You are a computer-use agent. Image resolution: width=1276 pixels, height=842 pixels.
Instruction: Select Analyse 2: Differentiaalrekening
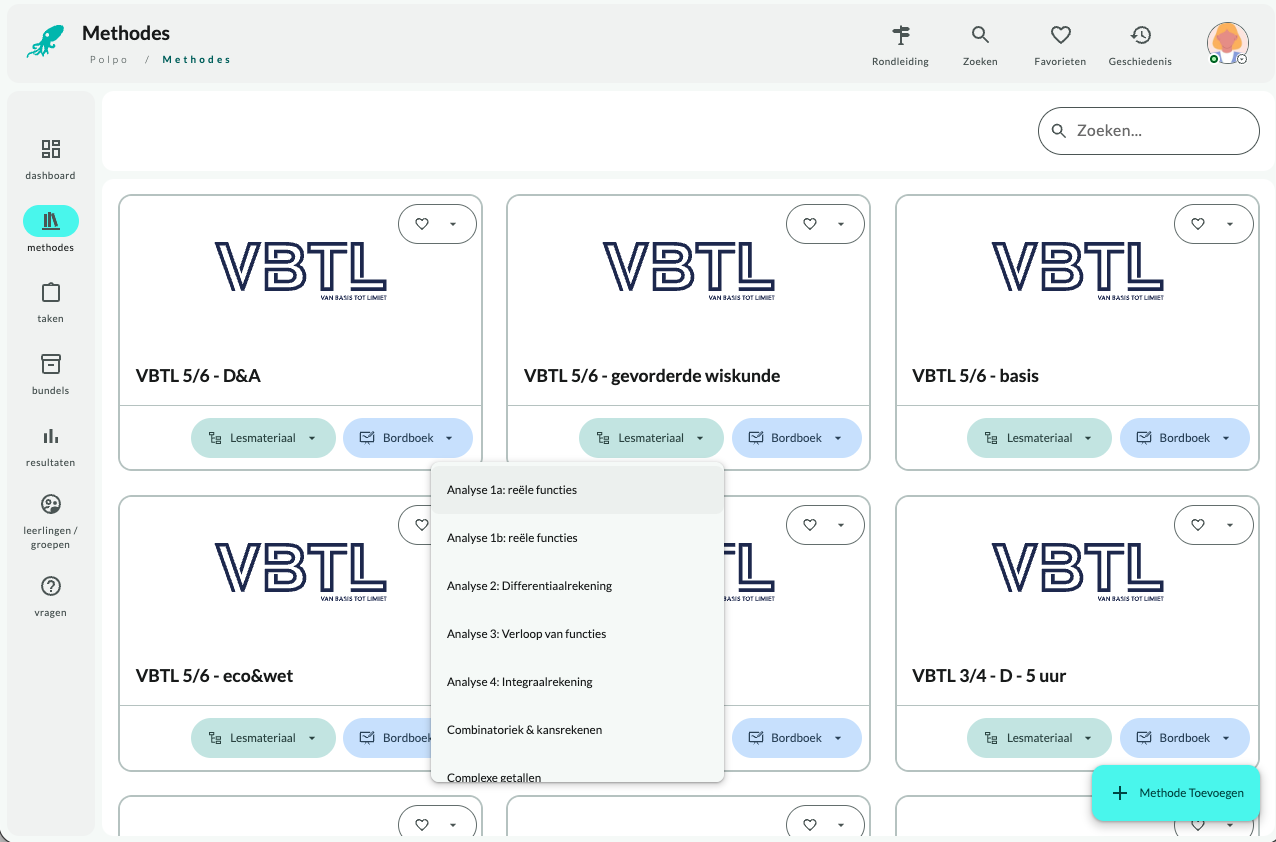point(577,586)
